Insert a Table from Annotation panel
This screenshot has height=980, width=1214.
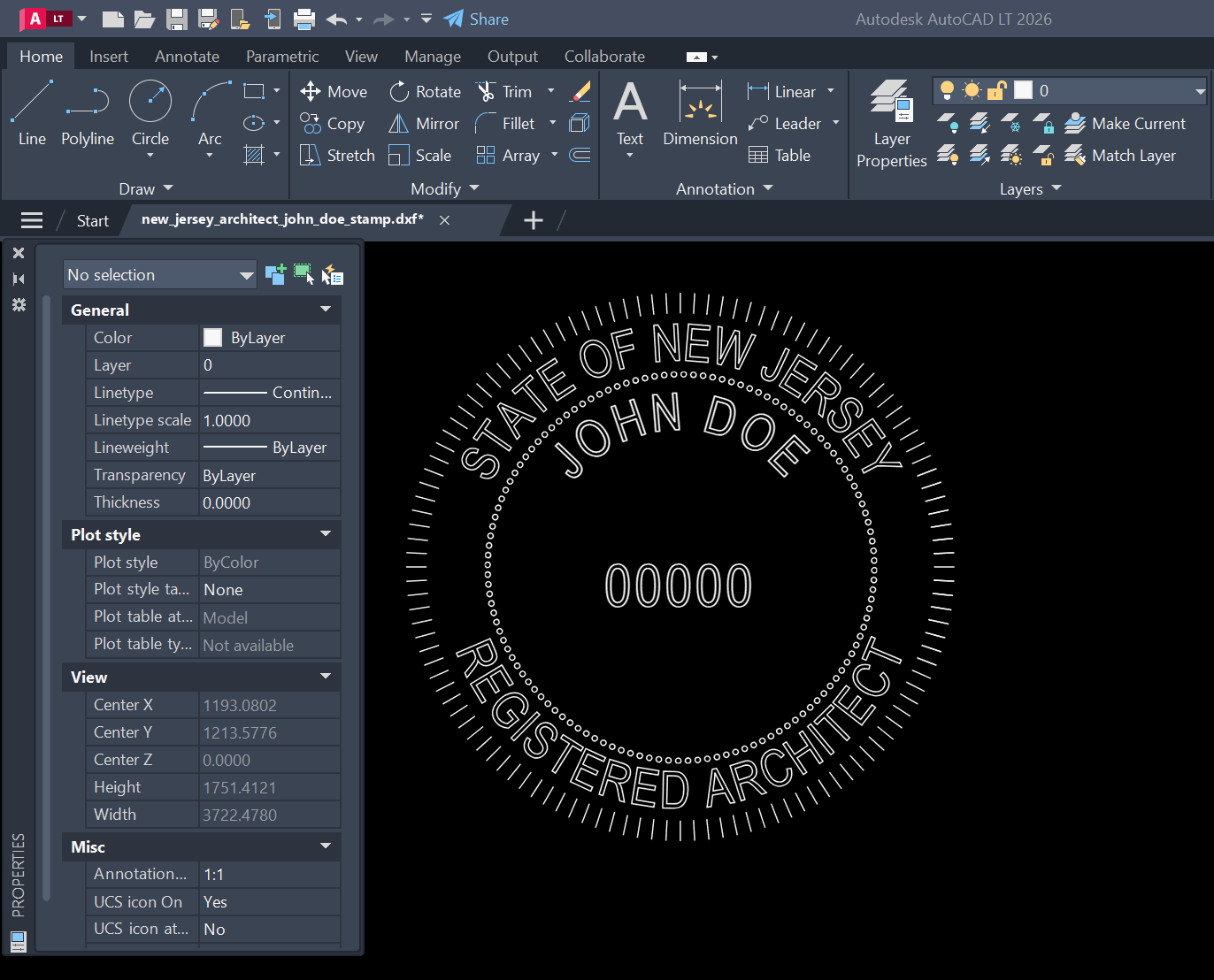779,155
